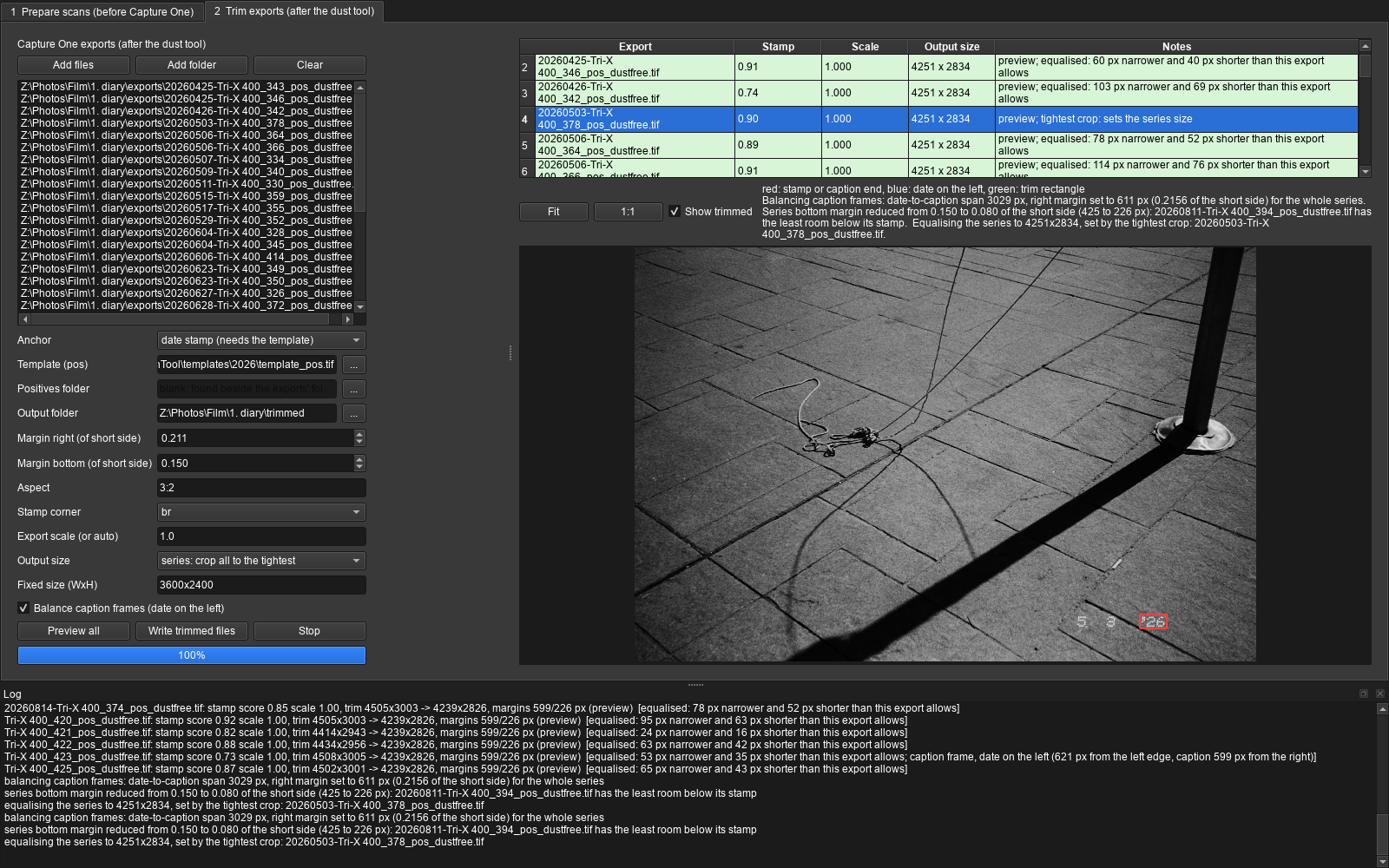This screenshot has width=1389, height=868.
Task: Increase Margin bottom value with up arrow
Action: point(359,459)
